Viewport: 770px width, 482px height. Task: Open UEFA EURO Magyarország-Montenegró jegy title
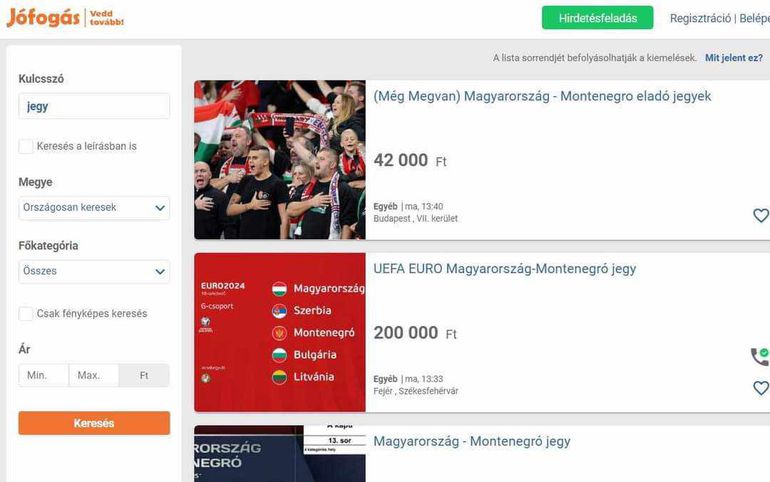click(505, 269)
